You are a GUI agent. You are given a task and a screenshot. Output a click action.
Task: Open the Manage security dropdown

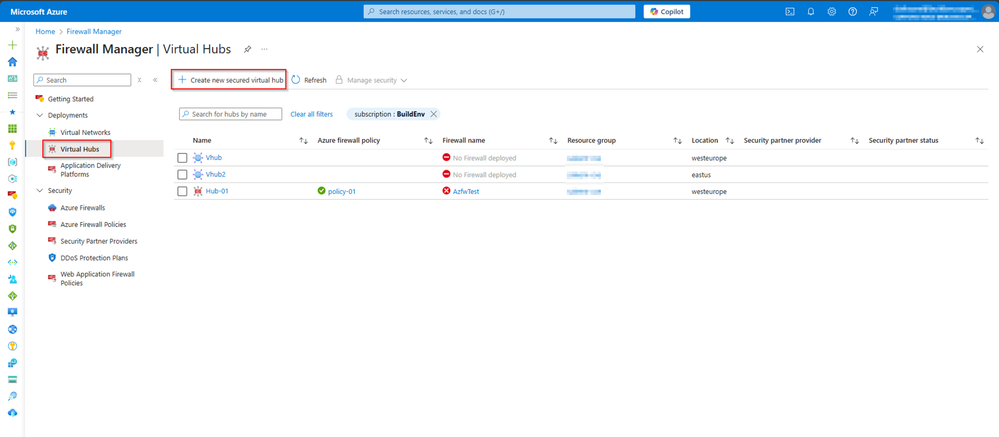371,80
